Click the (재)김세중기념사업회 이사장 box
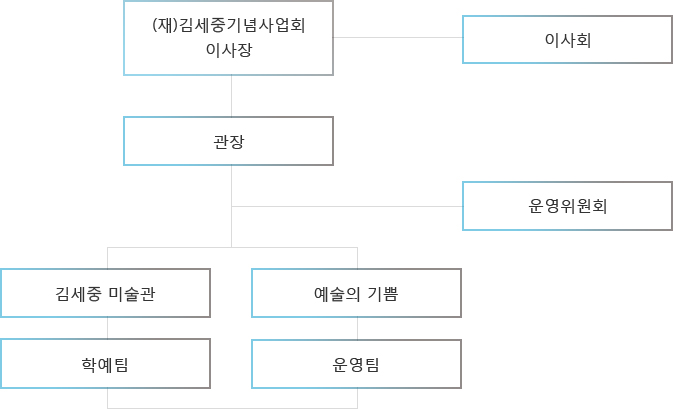This screenshot has width=673, height=409. (228, 38)
